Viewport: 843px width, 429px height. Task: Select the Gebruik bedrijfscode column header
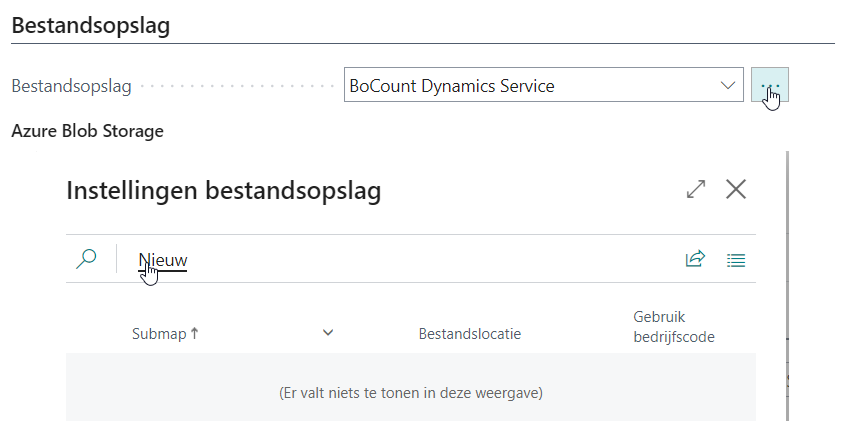click(673, 326)
